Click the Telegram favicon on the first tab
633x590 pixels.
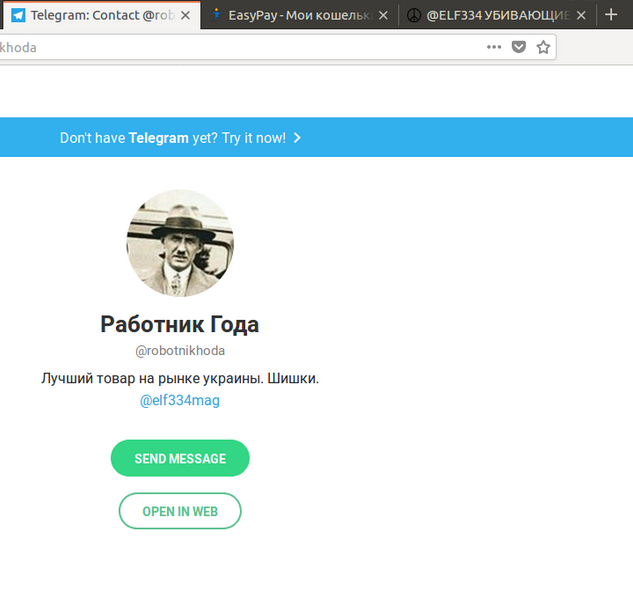click(18, 16)
